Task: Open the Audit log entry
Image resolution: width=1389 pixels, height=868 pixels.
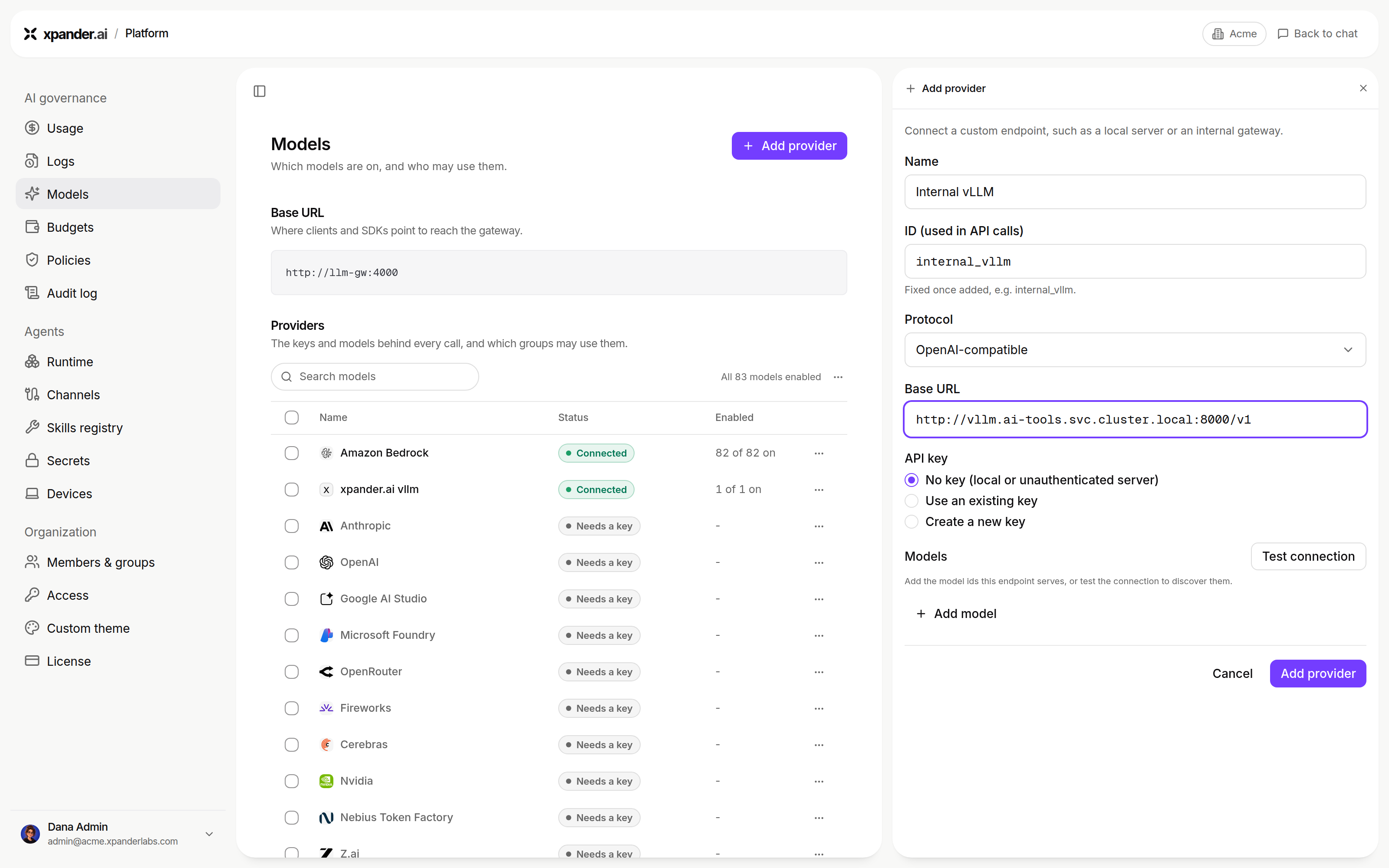Action: [118, 293]
